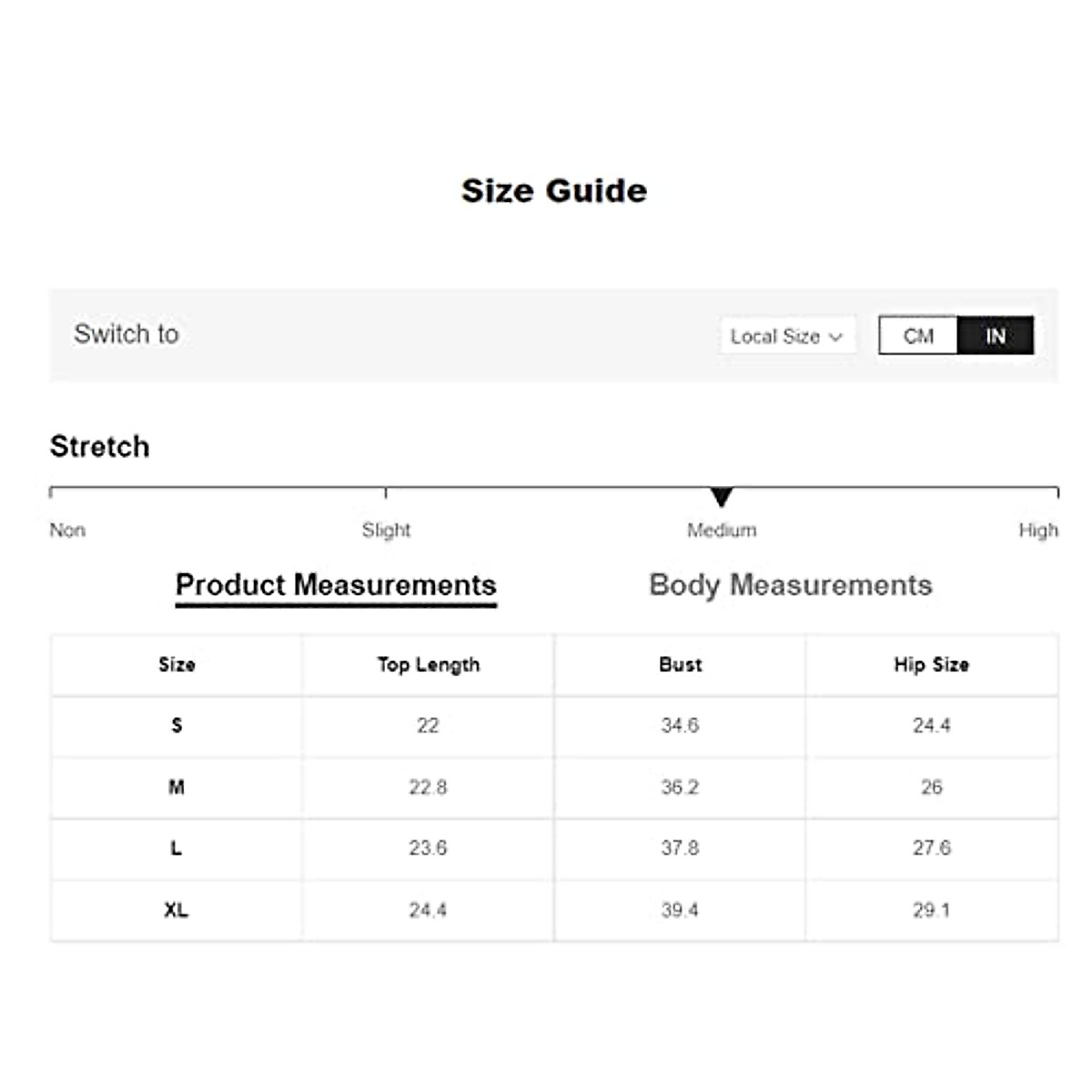Image resolution: width=1092 pixels, height=1092 pixels.
Task: Click the Slight stretch label
Action: pos(386,531)
